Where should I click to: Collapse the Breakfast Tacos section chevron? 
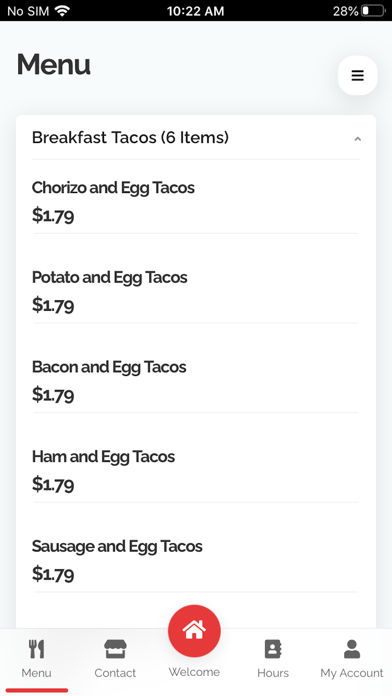coord(357,139)
